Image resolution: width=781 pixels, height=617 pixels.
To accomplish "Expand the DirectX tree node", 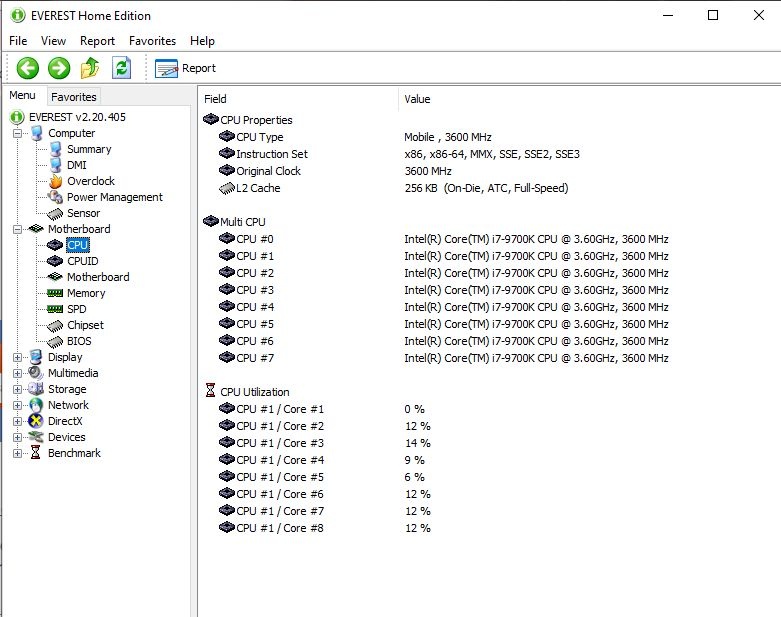I will pyautogui.click(x=17, y=421).
